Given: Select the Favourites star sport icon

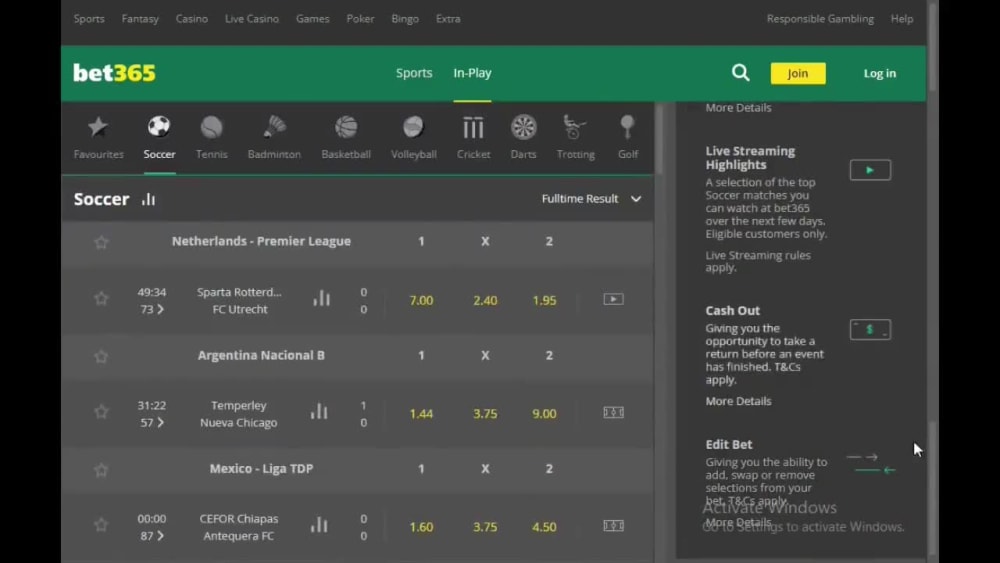Looking at the screenshot, I should [98, 127].
